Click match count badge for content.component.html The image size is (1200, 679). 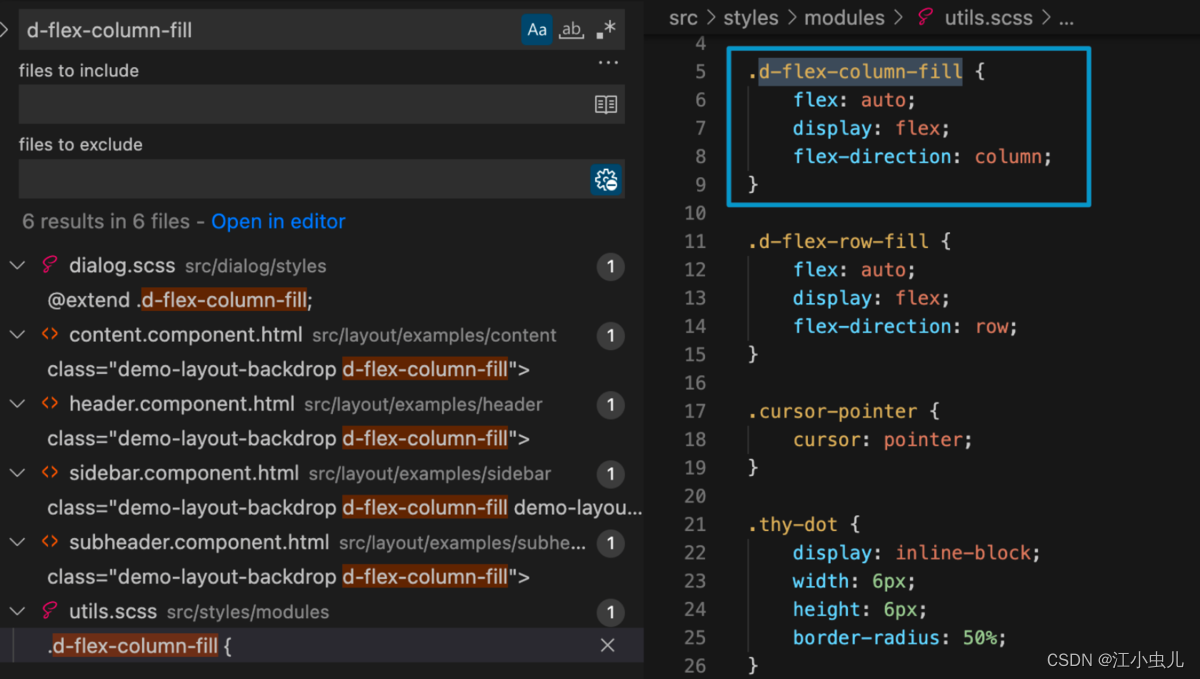point(610,336)
